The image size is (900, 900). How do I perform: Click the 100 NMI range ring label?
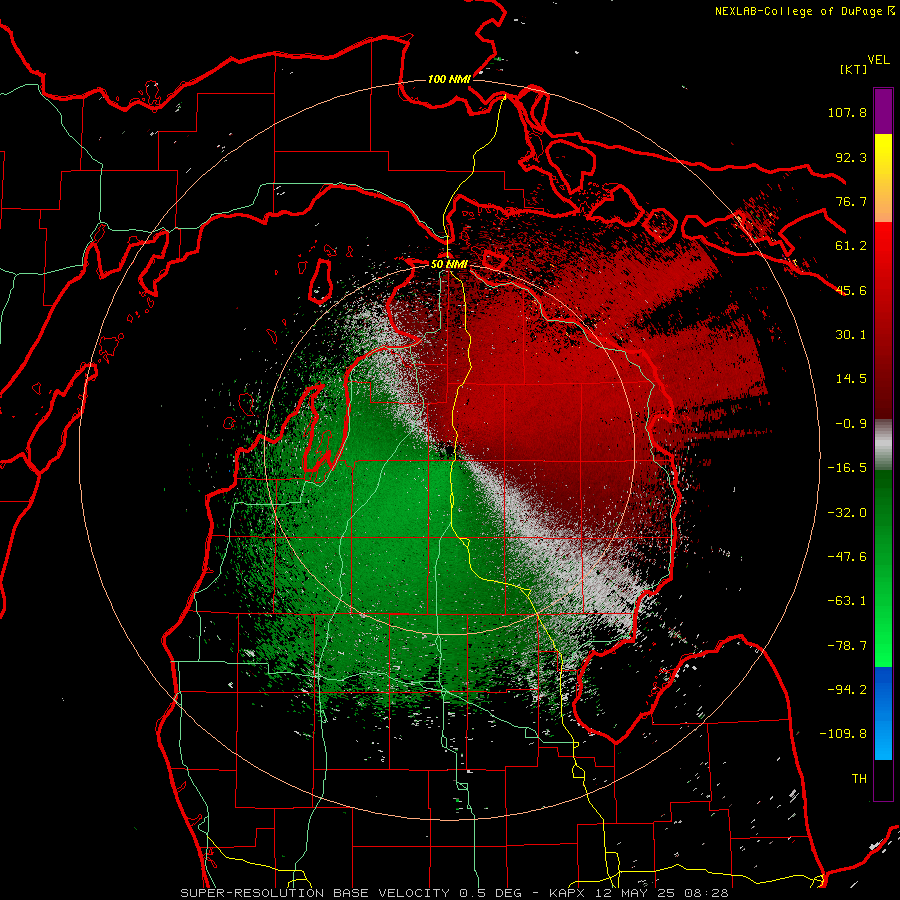pos(449,79)
